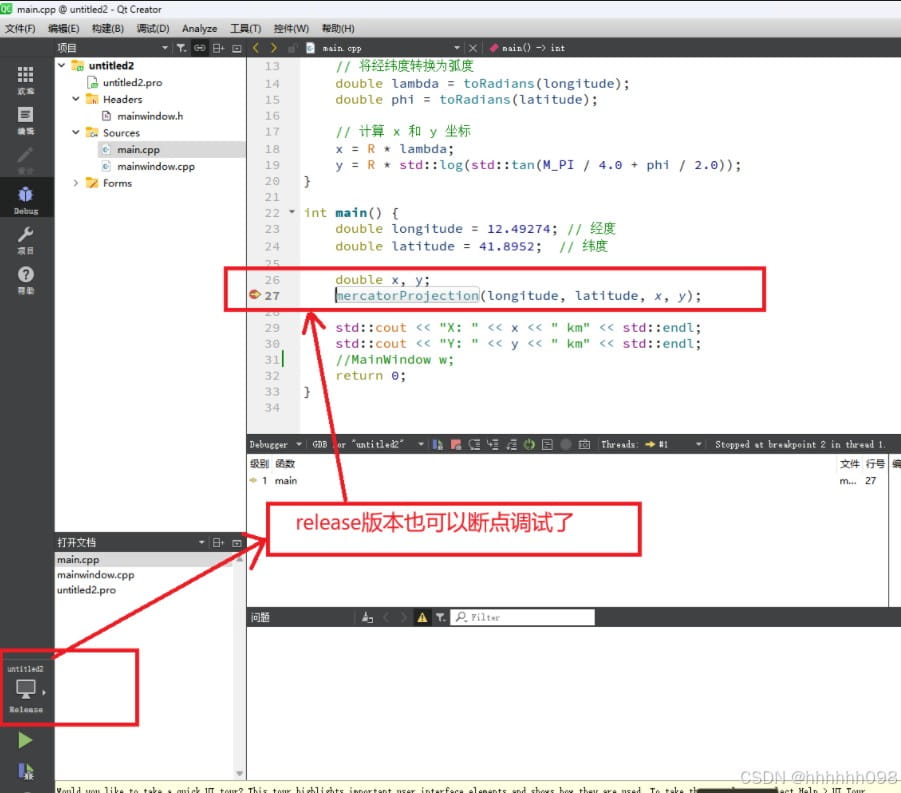
Task: Click the Start Debugging icon below Run
Action: coord(25,771)
